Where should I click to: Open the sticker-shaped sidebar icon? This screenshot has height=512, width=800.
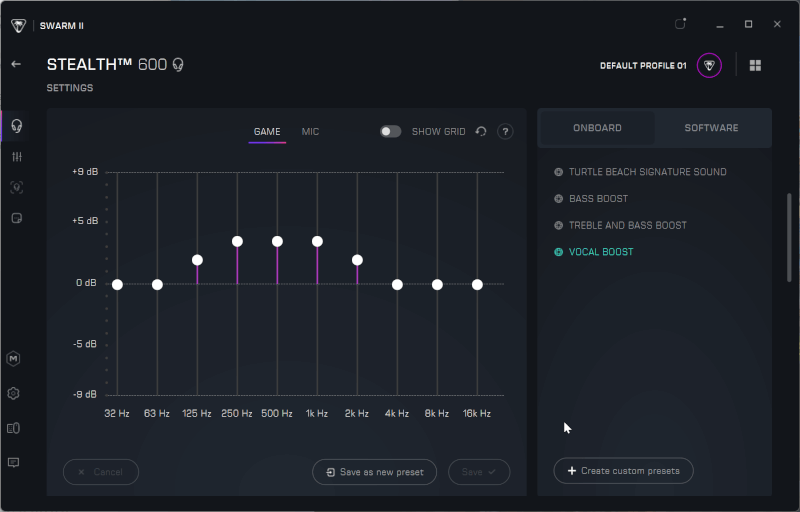(x=17, y=218)
